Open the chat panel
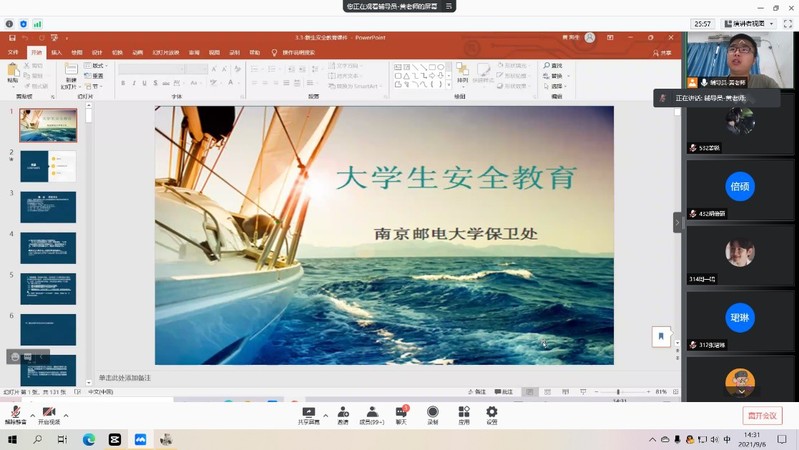 coord(401,413)
